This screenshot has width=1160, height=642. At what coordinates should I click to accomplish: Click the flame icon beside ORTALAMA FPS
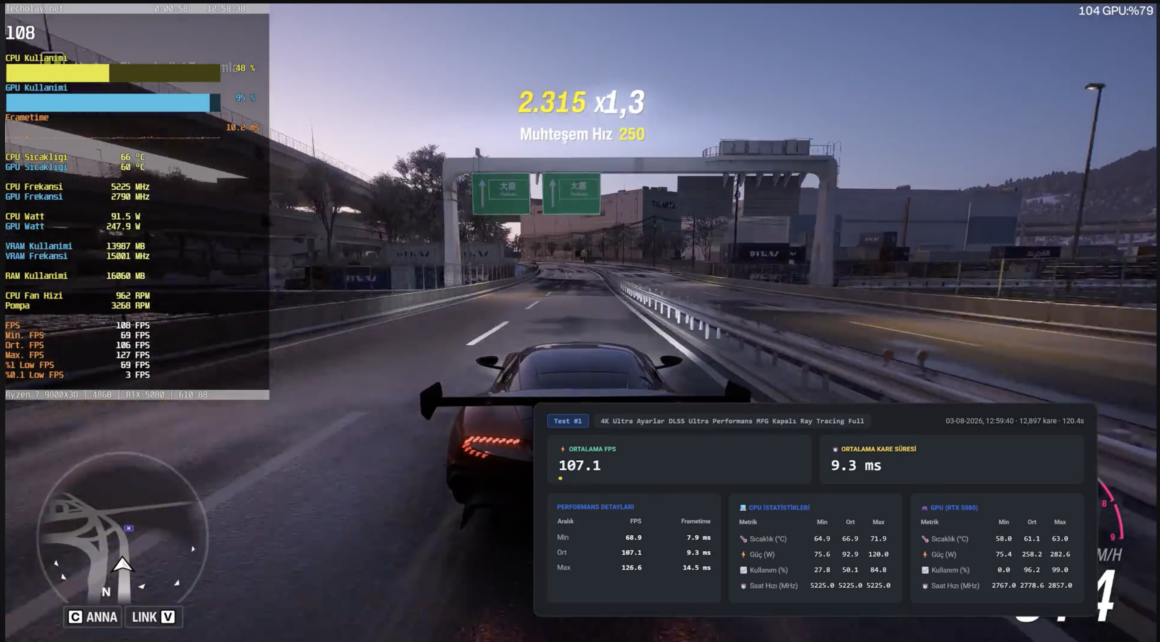coord(562,449)
